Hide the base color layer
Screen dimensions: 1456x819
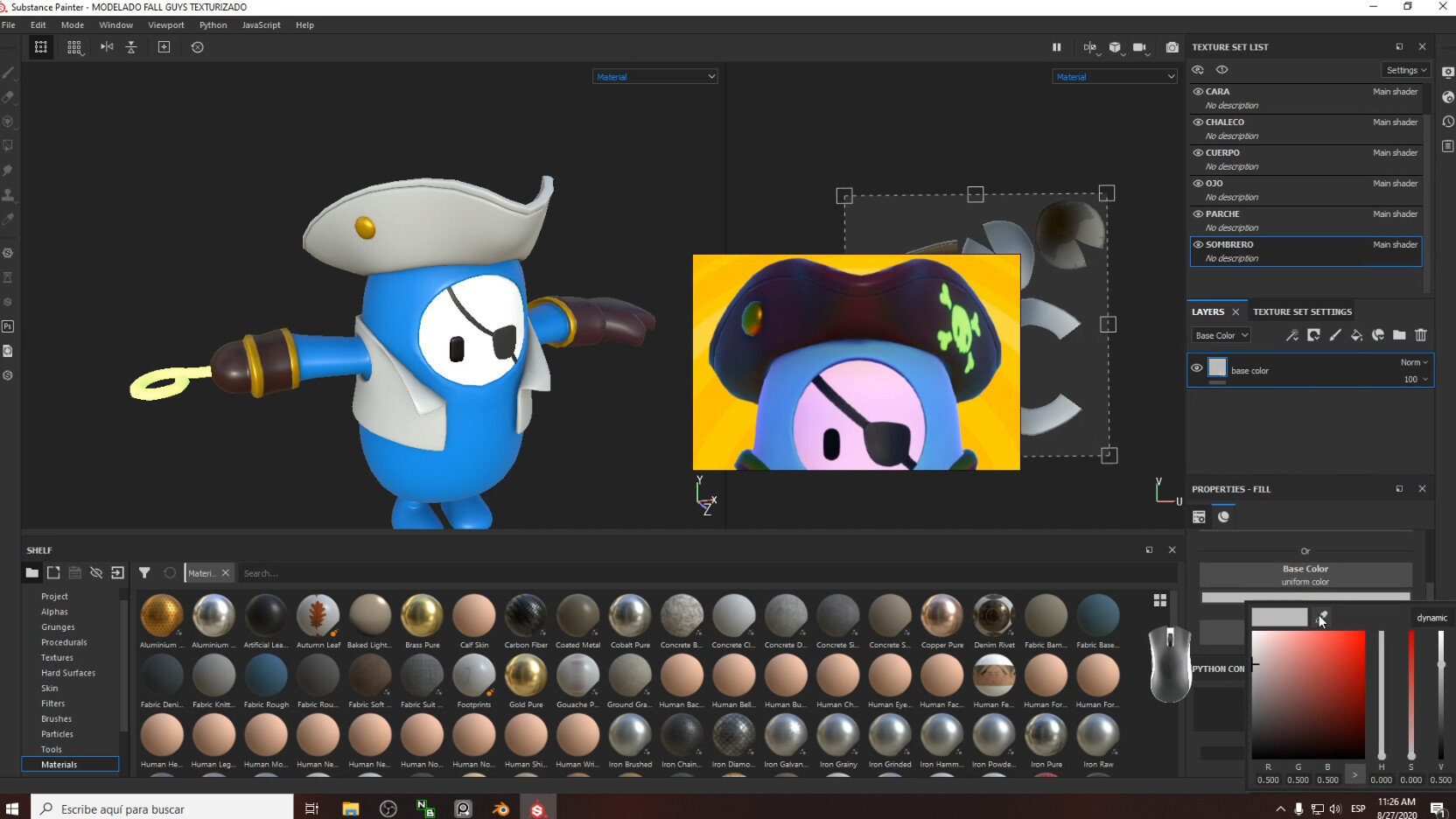pyautogui.click(x=1196, y=368)
